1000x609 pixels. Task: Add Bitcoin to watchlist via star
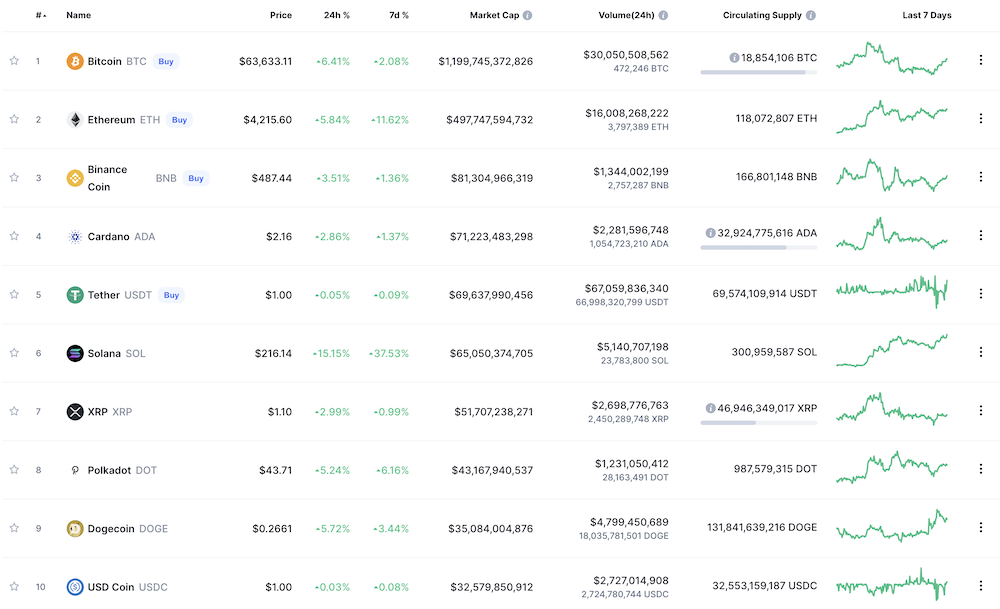tap(13, 60)
